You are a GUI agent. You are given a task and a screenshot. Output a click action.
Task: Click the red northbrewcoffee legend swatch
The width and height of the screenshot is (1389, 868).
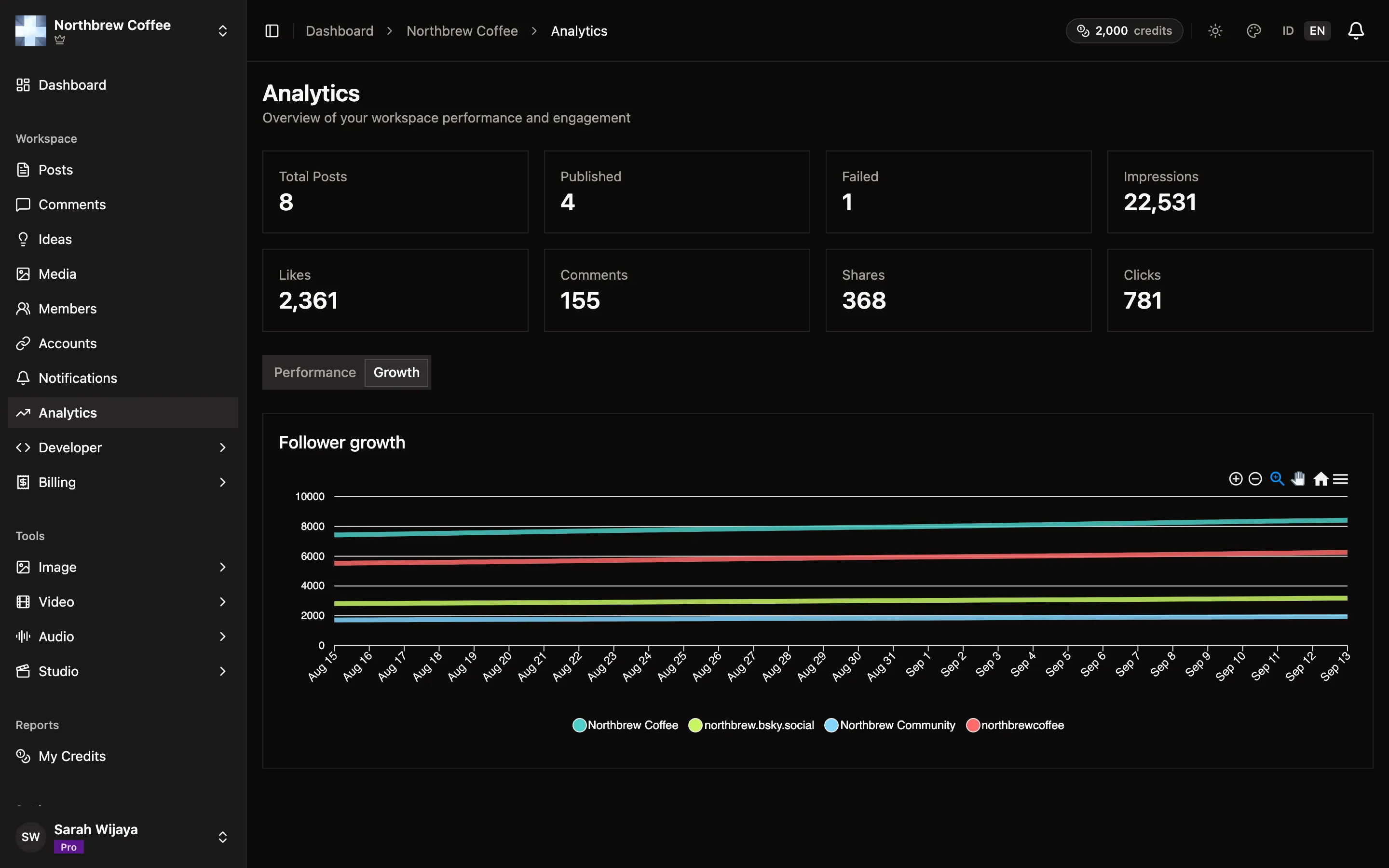973,725
